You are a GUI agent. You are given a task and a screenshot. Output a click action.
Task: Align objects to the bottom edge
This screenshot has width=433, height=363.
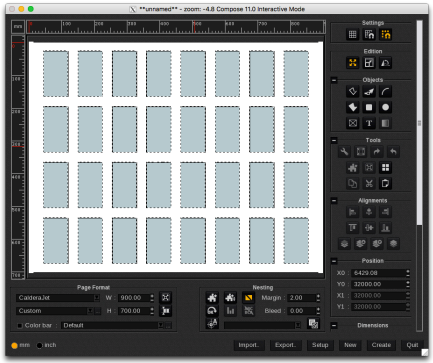pos(386,228)
